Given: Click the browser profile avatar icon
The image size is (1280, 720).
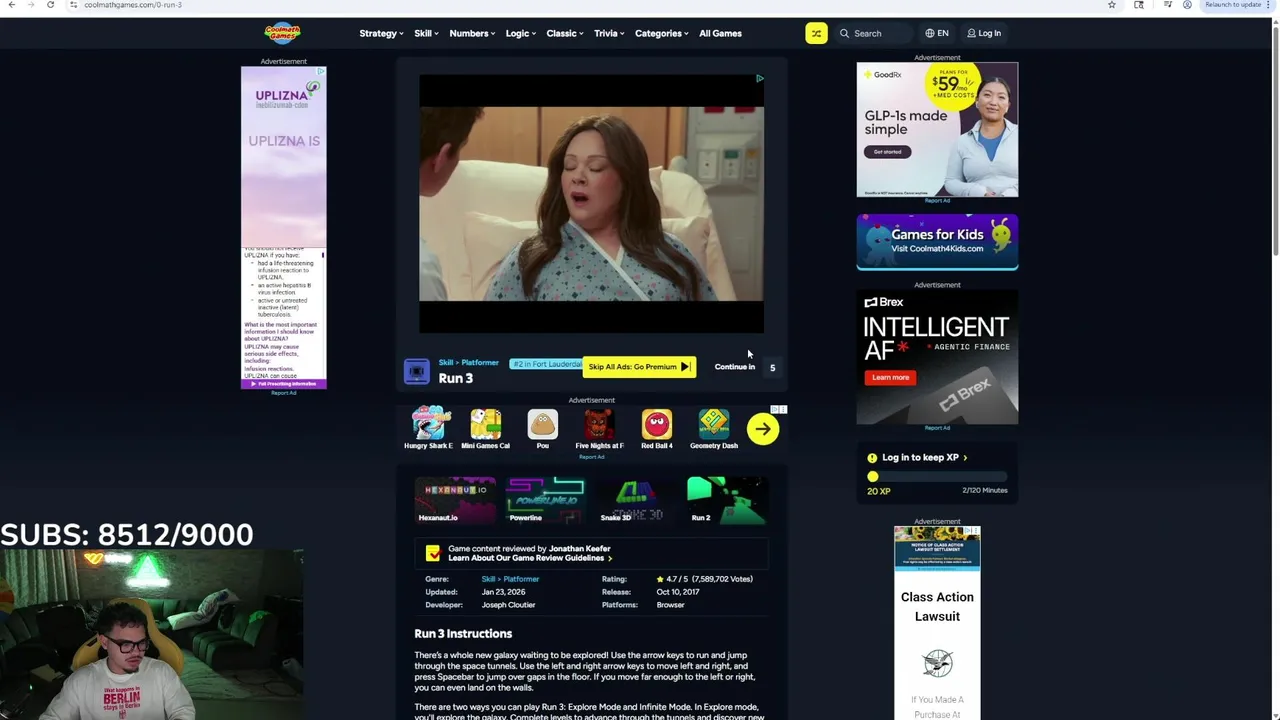Looking at the screenshot, I should pos(1187,5).
